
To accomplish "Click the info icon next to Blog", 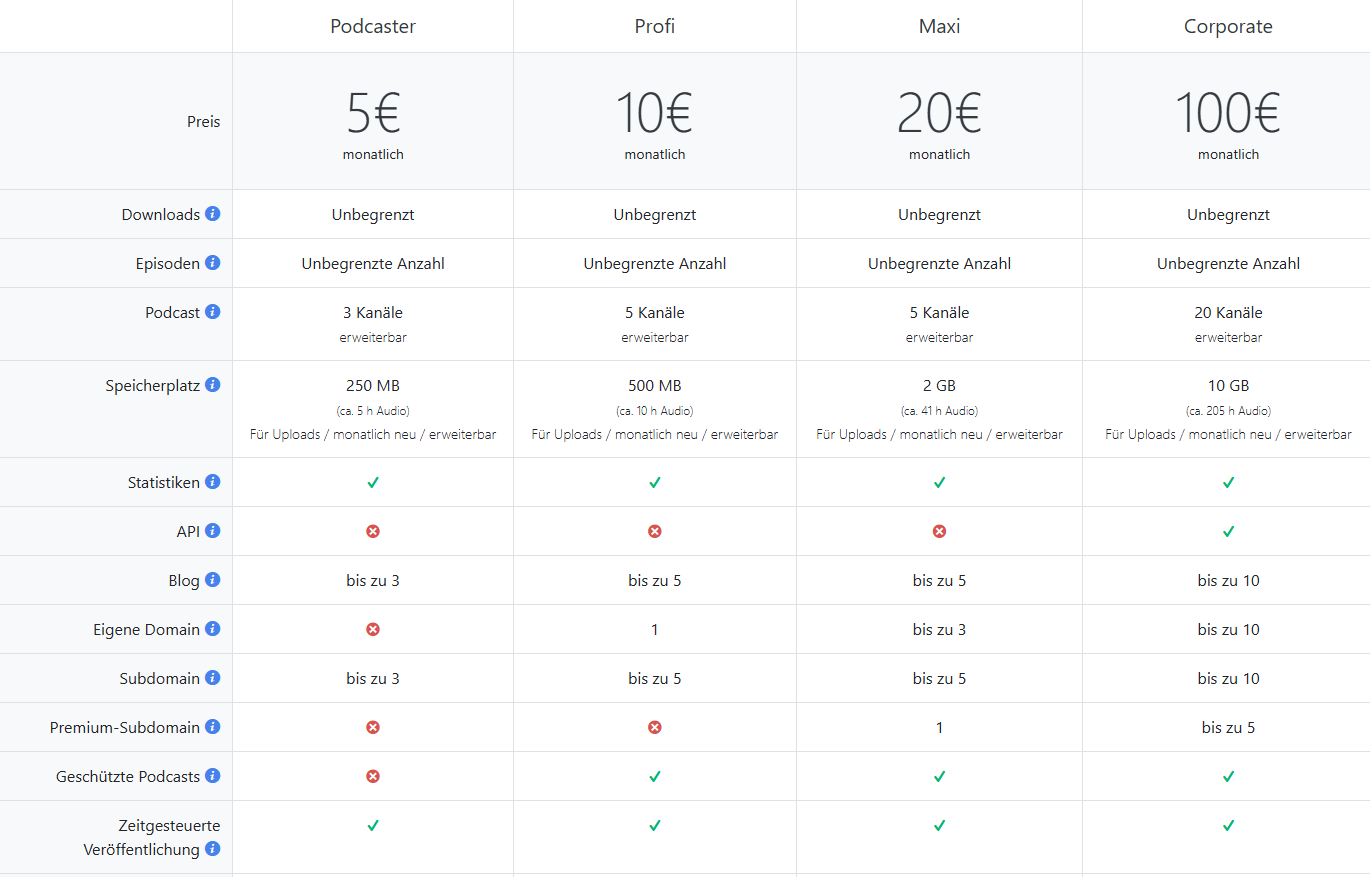I will point(213,580).
